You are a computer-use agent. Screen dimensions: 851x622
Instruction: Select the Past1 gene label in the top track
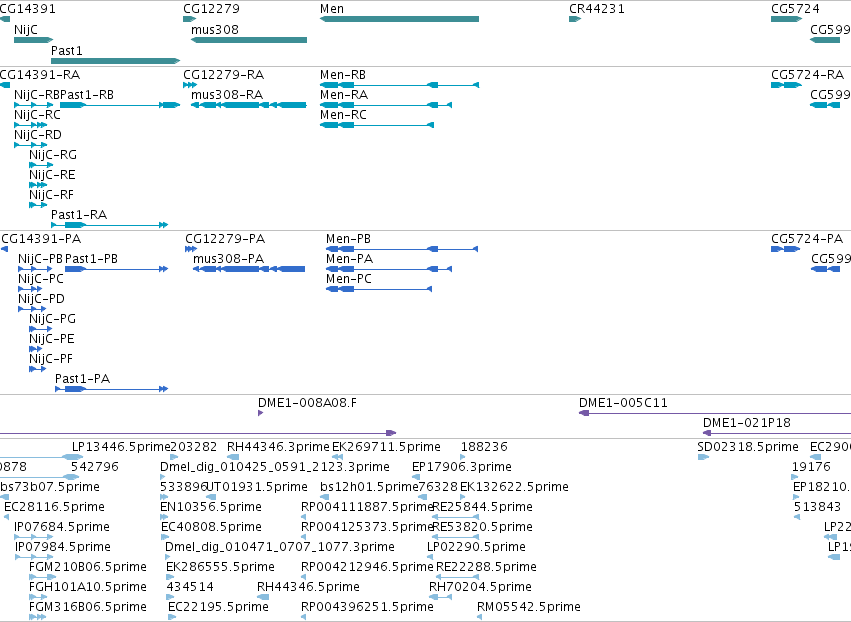point(66,50)
